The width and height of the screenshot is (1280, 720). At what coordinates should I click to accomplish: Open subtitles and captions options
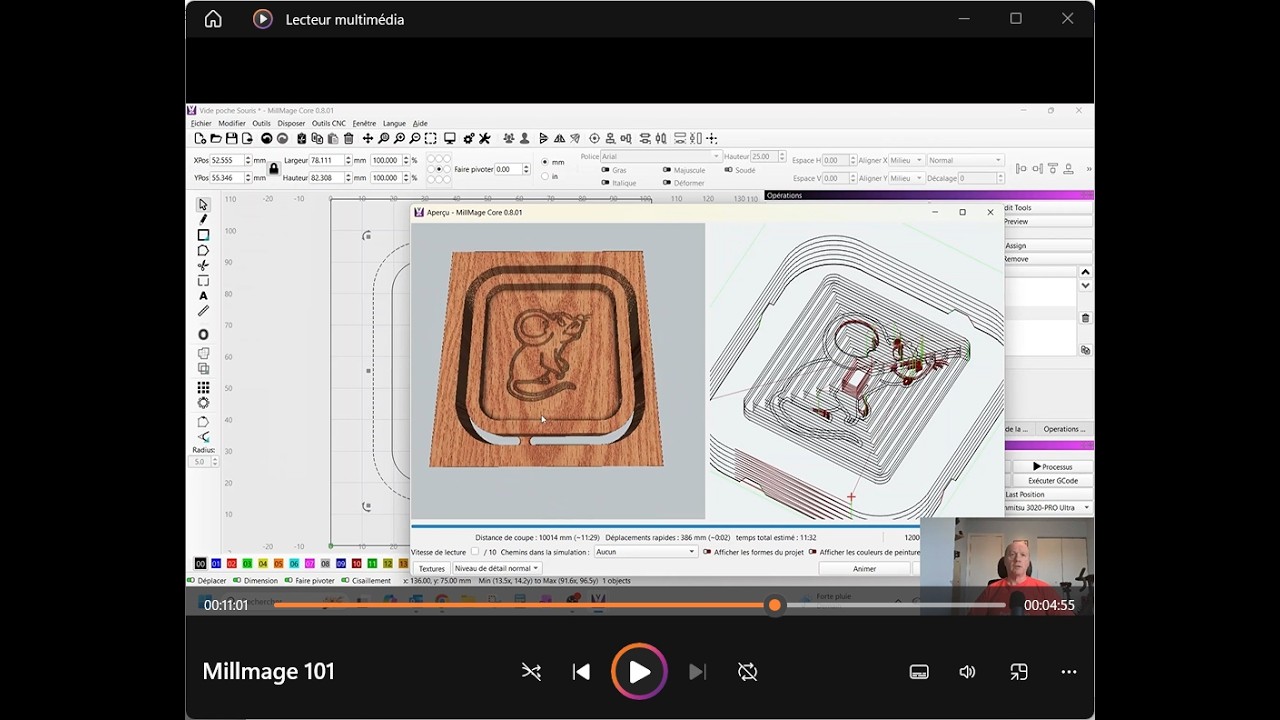[919, 672]
